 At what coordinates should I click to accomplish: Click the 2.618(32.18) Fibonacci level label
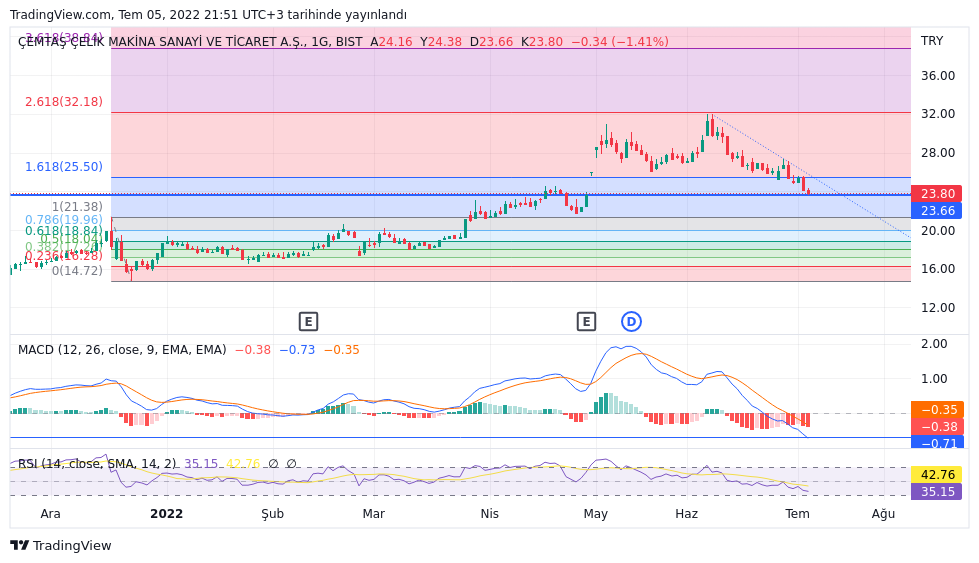point(64,102)
